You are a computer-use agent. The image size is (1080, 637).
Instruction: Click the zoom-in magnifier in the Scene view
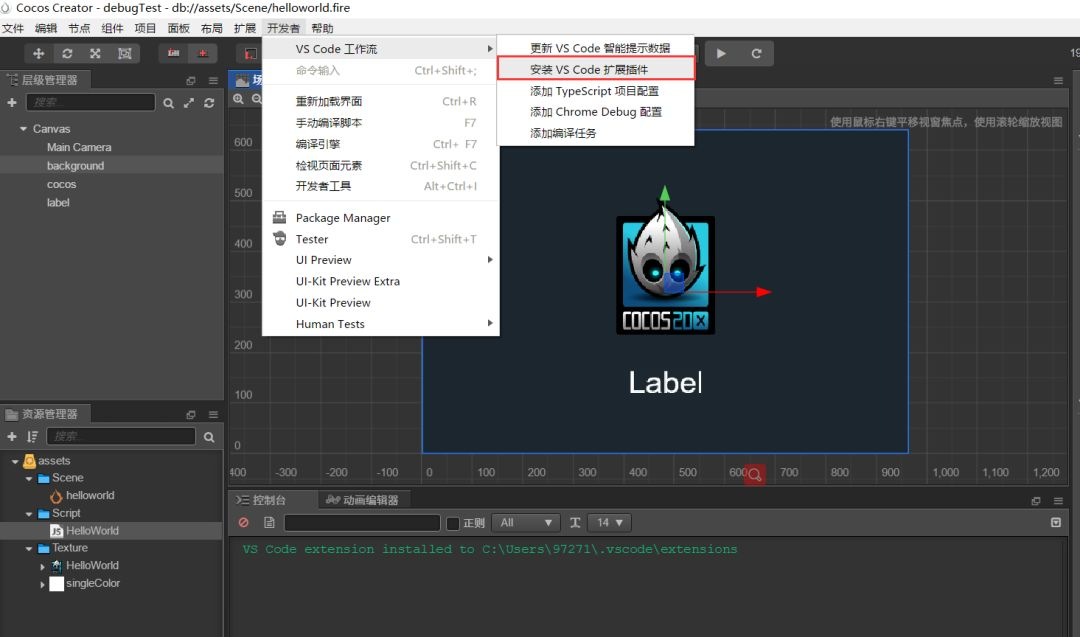click(239, 100)
